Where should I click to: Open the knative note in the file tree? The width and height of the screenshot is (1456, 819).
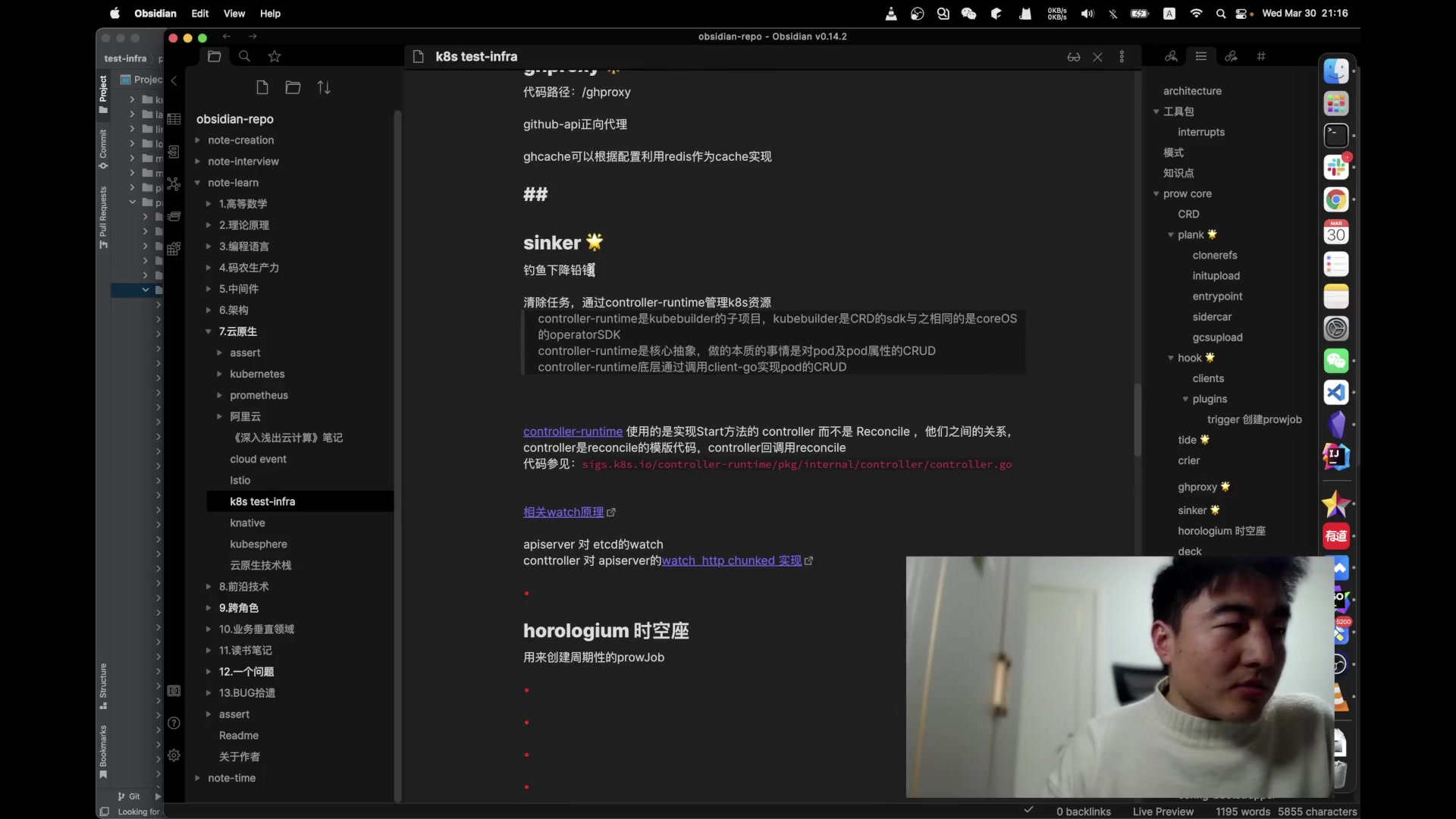pos(247,522)
